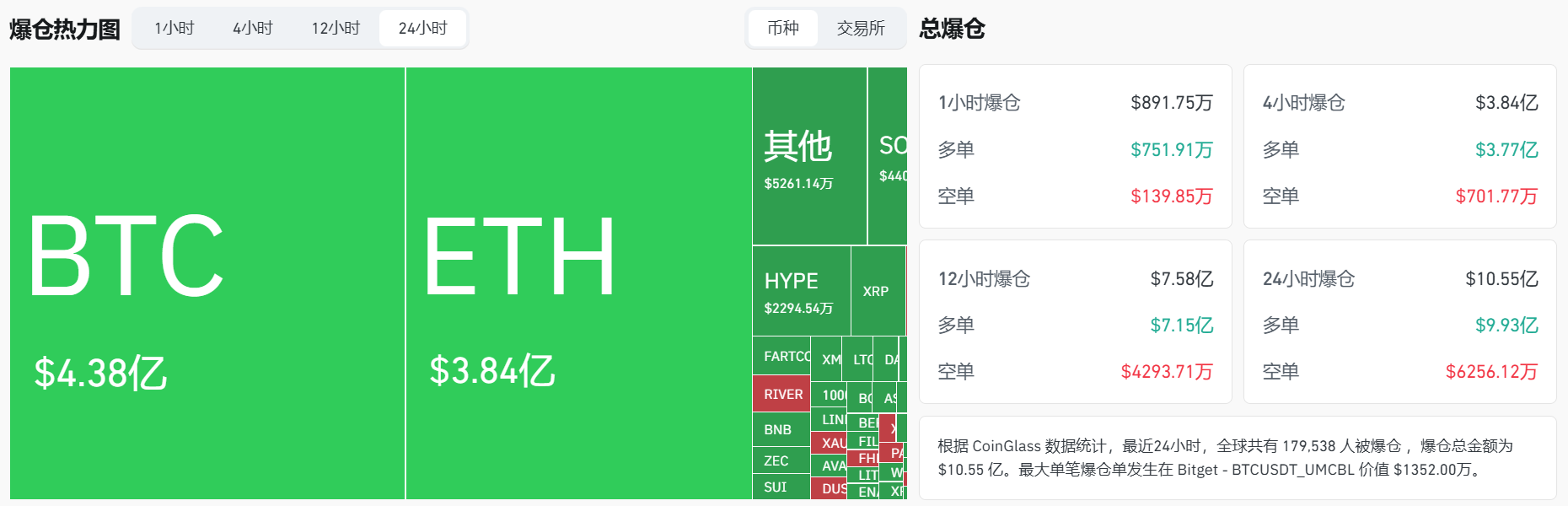Select the 24小时 timeframe tab
1568x506 pixels.
point(422,29)
